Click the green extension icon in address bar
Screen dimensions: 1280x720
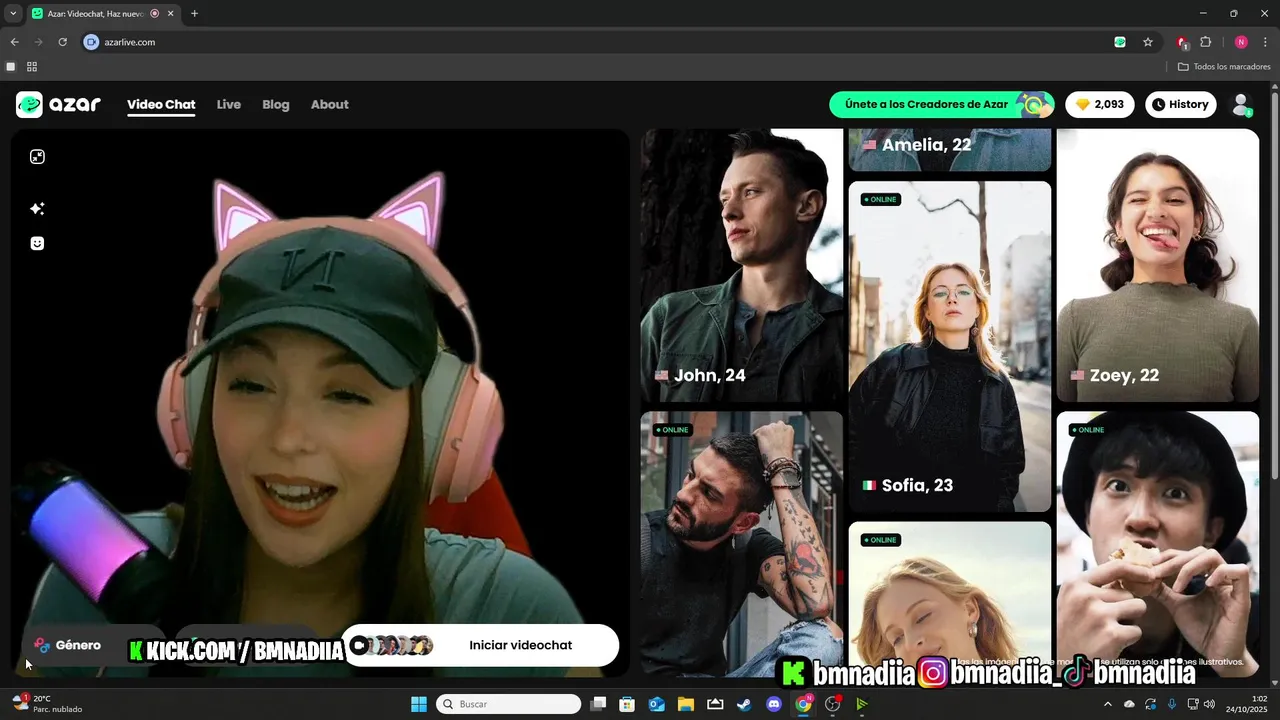1120,42
